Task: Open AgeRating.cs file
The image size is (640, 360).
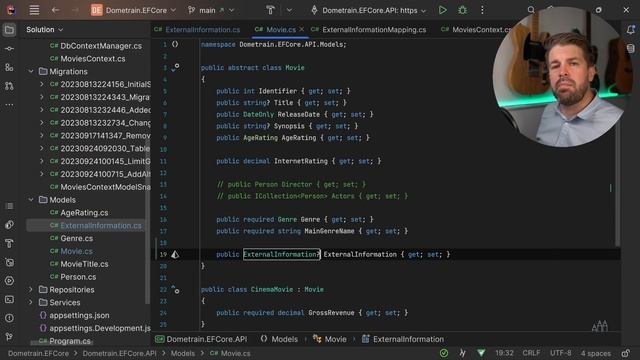Action: 79,213
